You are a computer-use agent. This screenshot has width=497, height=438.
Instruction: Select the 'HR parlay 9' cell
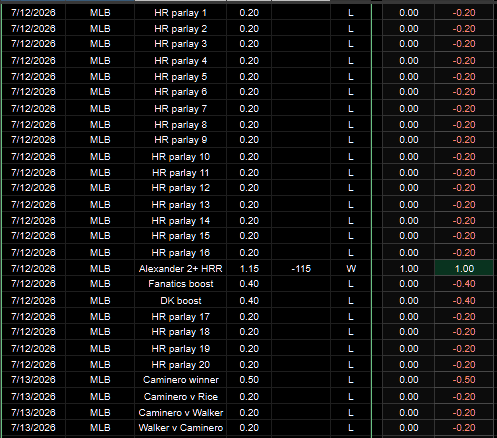pos(180,140)
